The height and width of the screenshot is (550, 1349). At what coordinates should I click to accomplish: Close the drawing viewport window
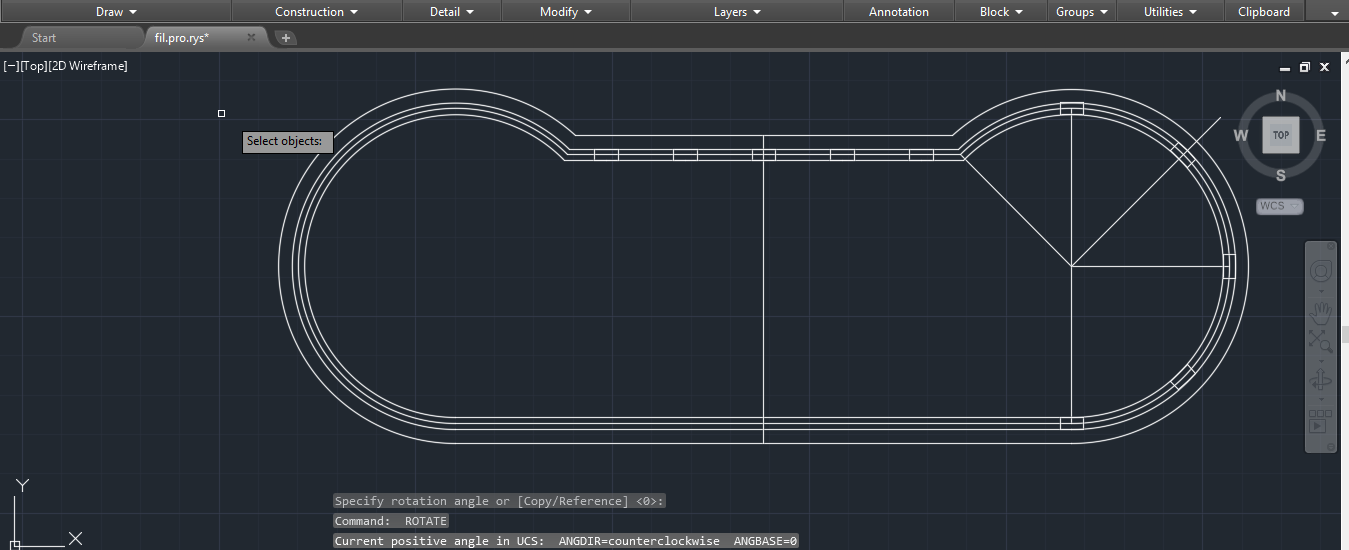[1325, 67]
